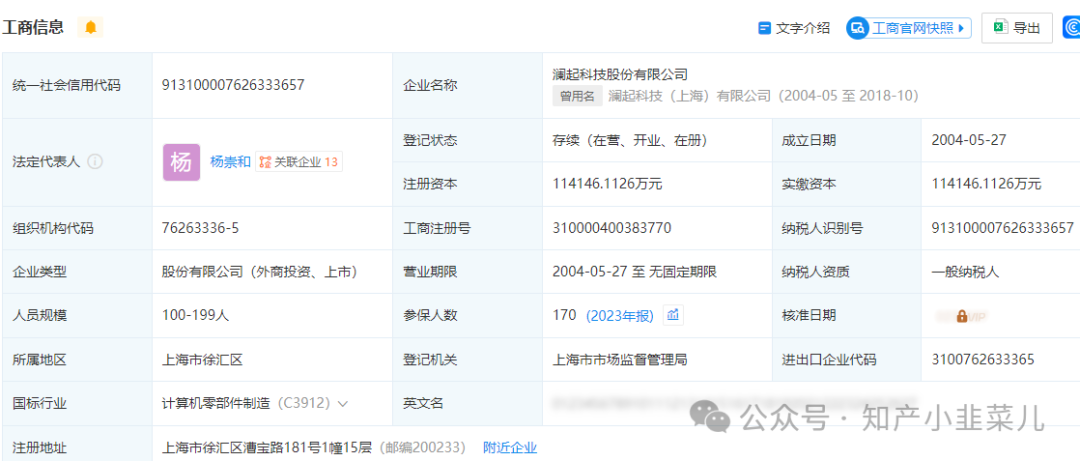
Task: Click 纳税人资质 value 一般纳税人
Action: tap(965, 272)
